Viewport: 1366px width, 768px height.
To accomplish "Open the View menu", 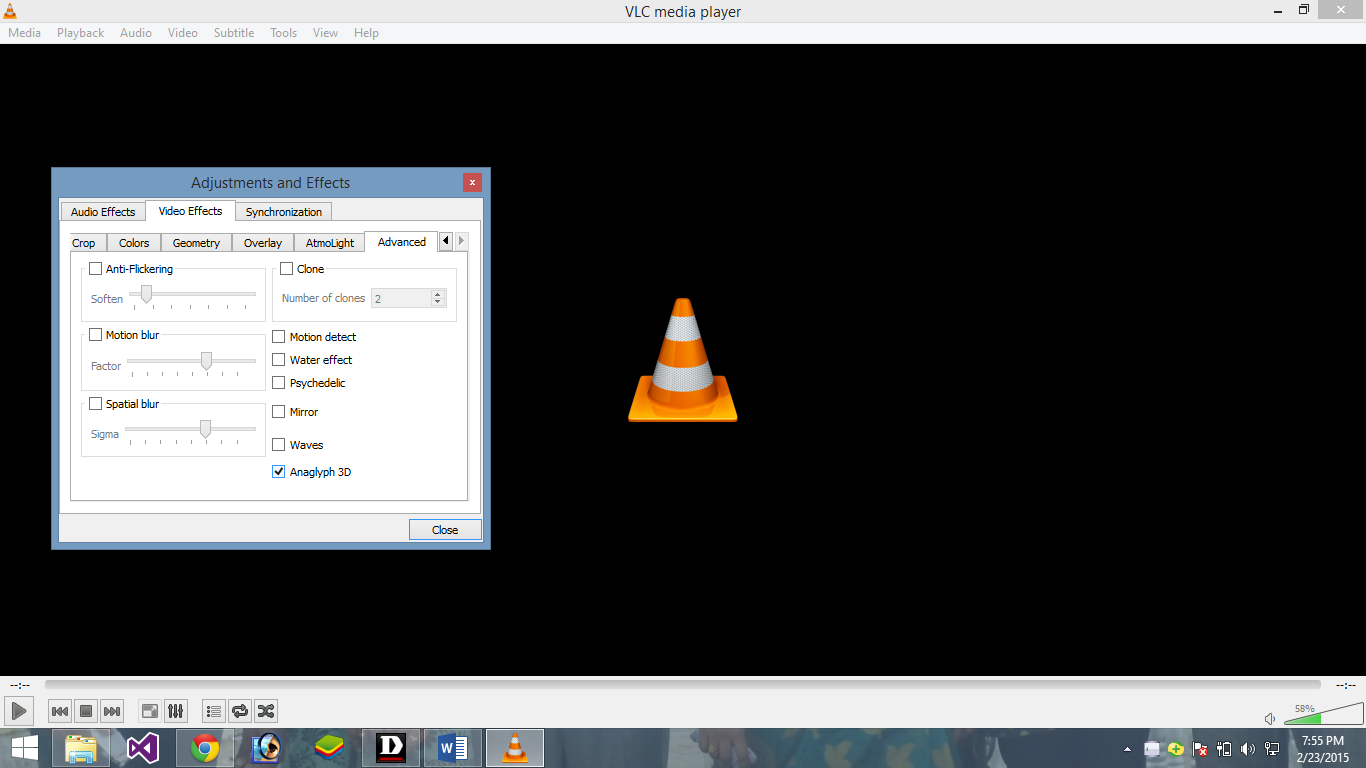I will tap(326, 33).
